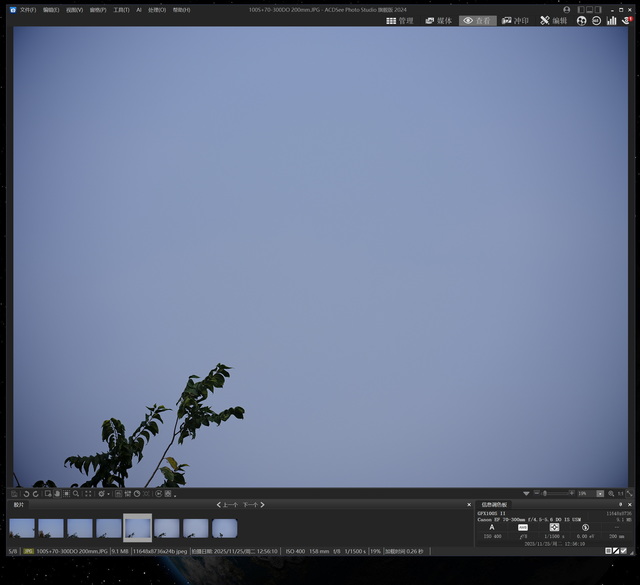
Task: Click the 365 icon in top bar
Action: [596, 20]
